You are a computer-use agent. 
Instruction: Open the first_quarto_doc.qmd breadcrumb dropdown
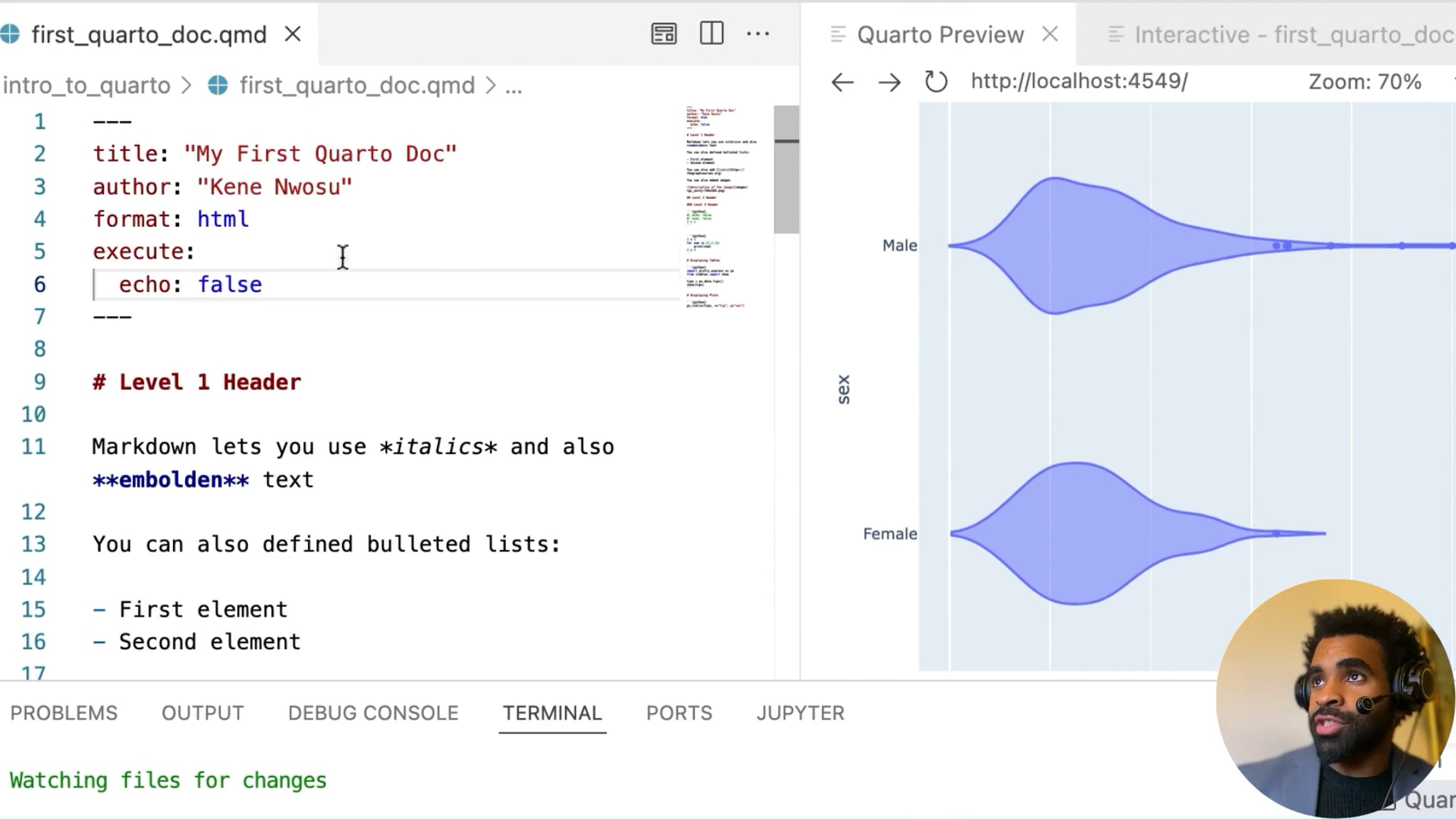coord(355,85)
